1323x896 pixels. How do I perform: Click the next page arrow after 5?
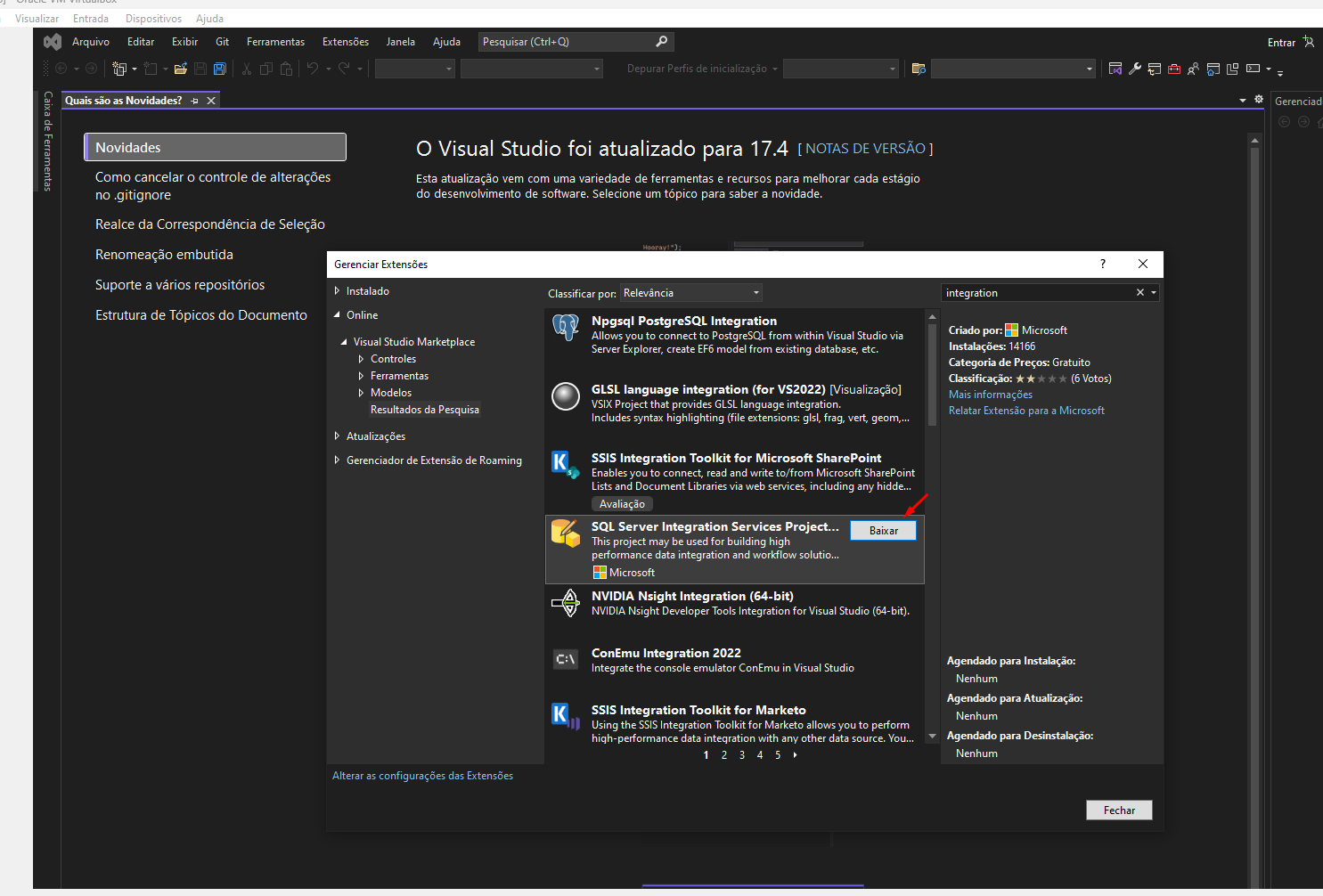point(796,755)
